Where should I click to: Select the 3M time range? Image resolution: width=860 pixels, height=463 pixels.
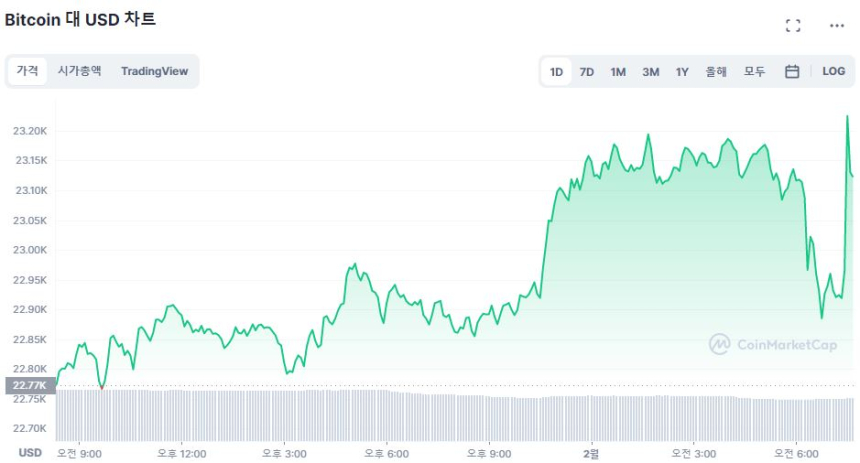point(650,72)
